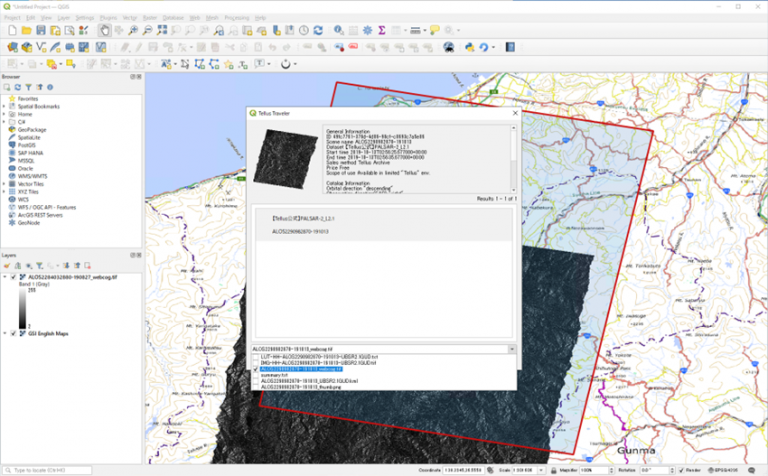
Task: Activate the Identify Features tool
Action: click(x=338, y=30)
